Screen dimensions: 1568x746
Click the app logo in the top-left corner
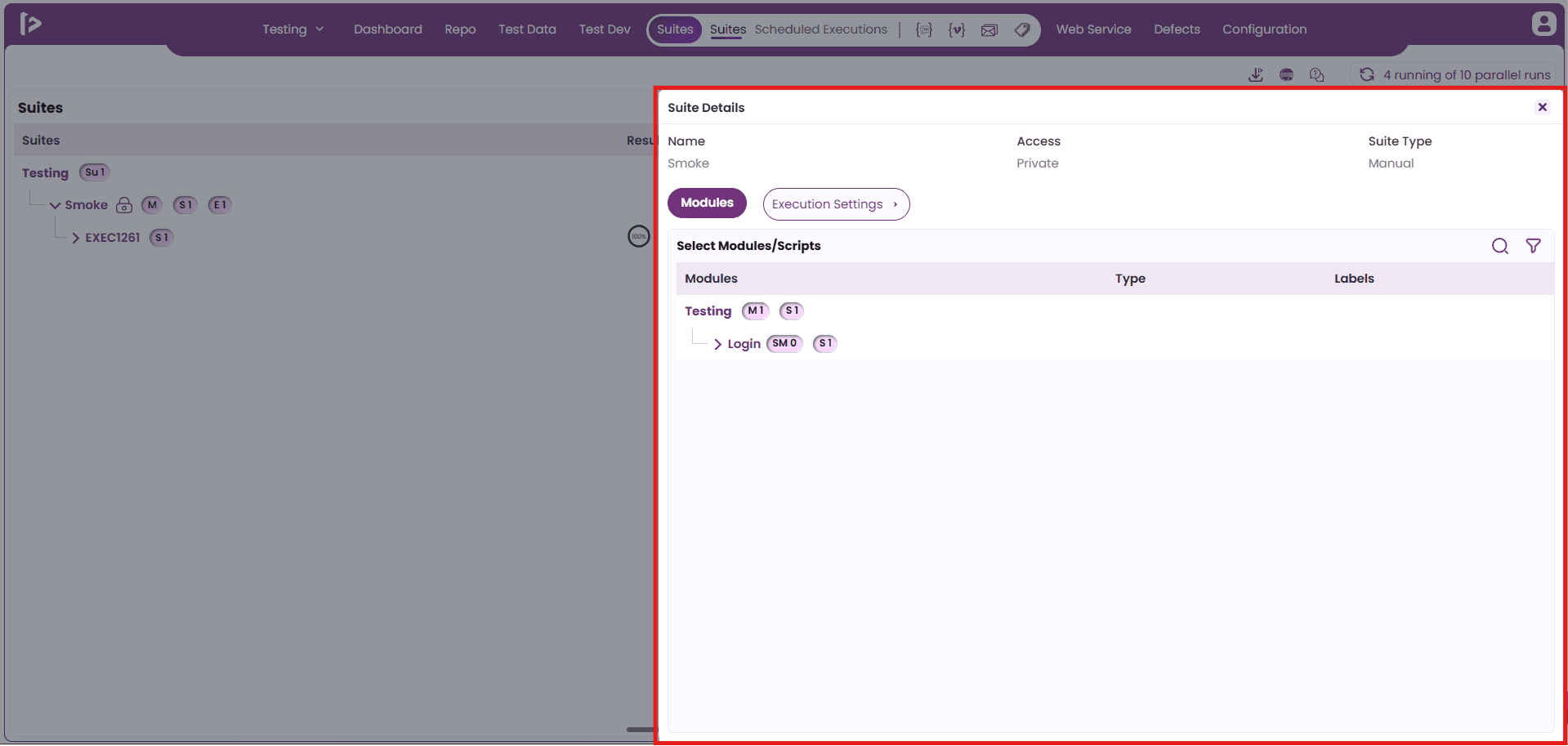(31, 24)
